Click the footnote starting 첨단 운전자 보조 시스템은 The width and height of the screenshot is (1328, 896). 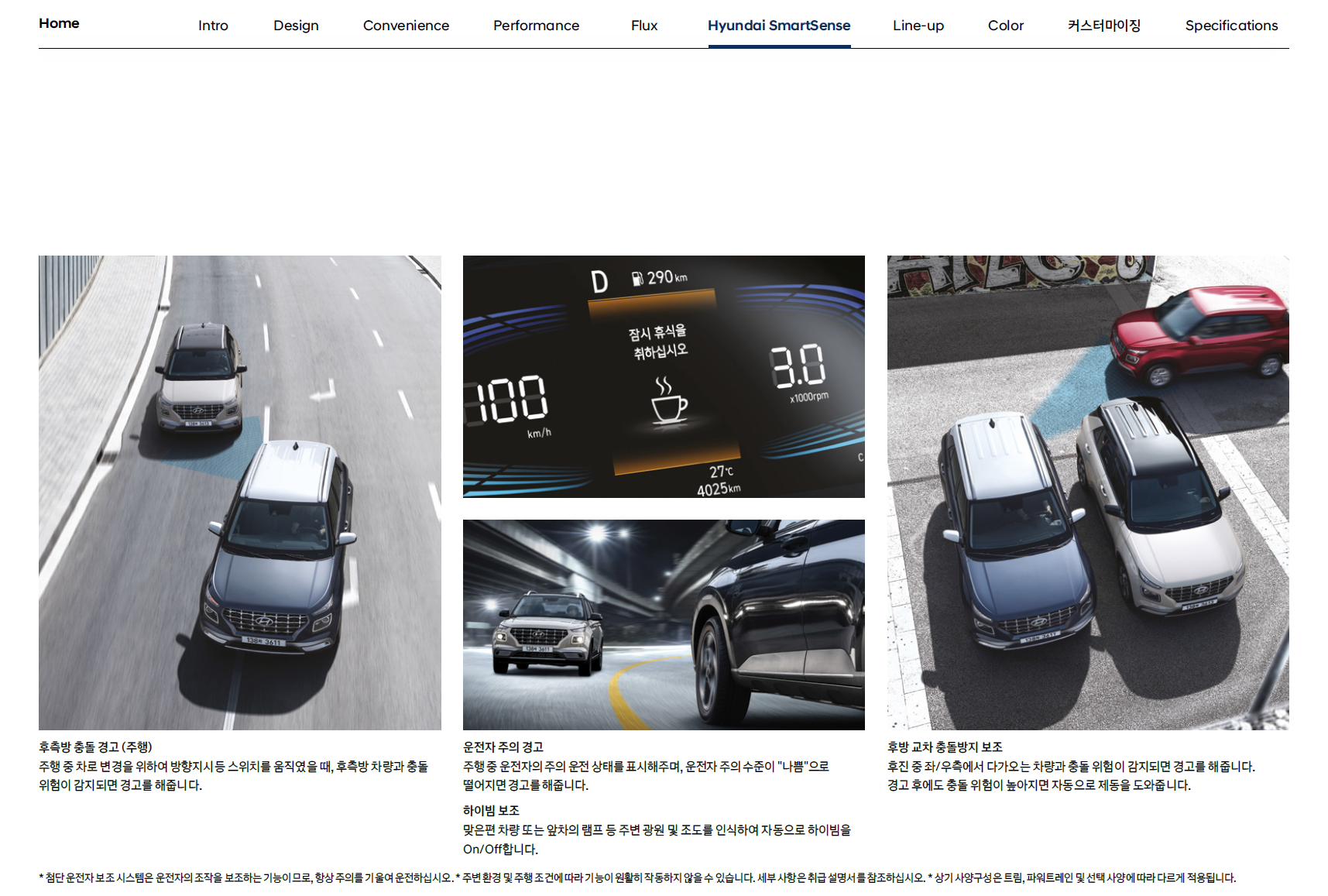click(637, 877)
